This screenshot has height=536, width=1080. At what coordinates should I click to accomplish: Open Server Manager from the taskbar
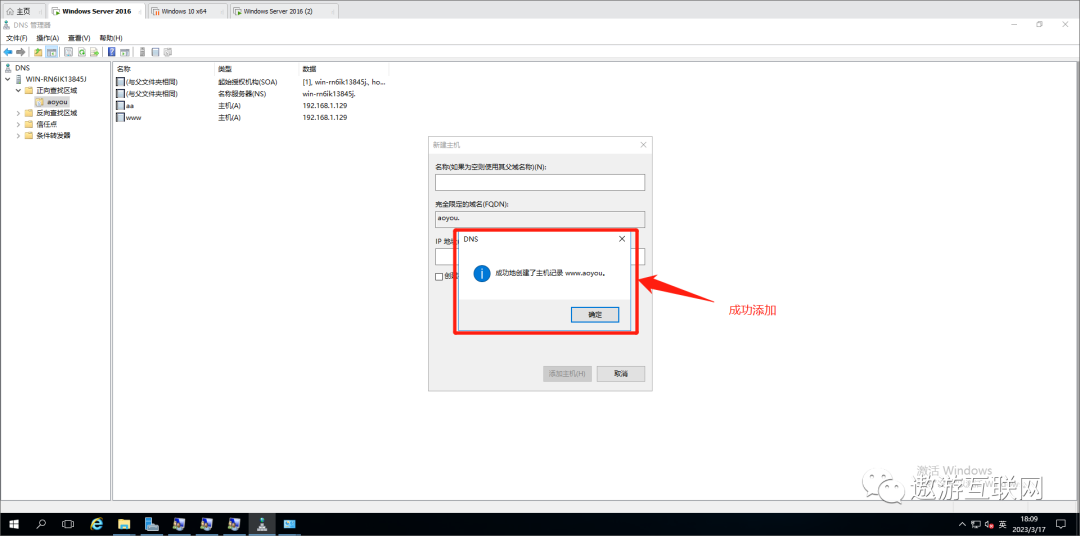(x=152, y=524)
